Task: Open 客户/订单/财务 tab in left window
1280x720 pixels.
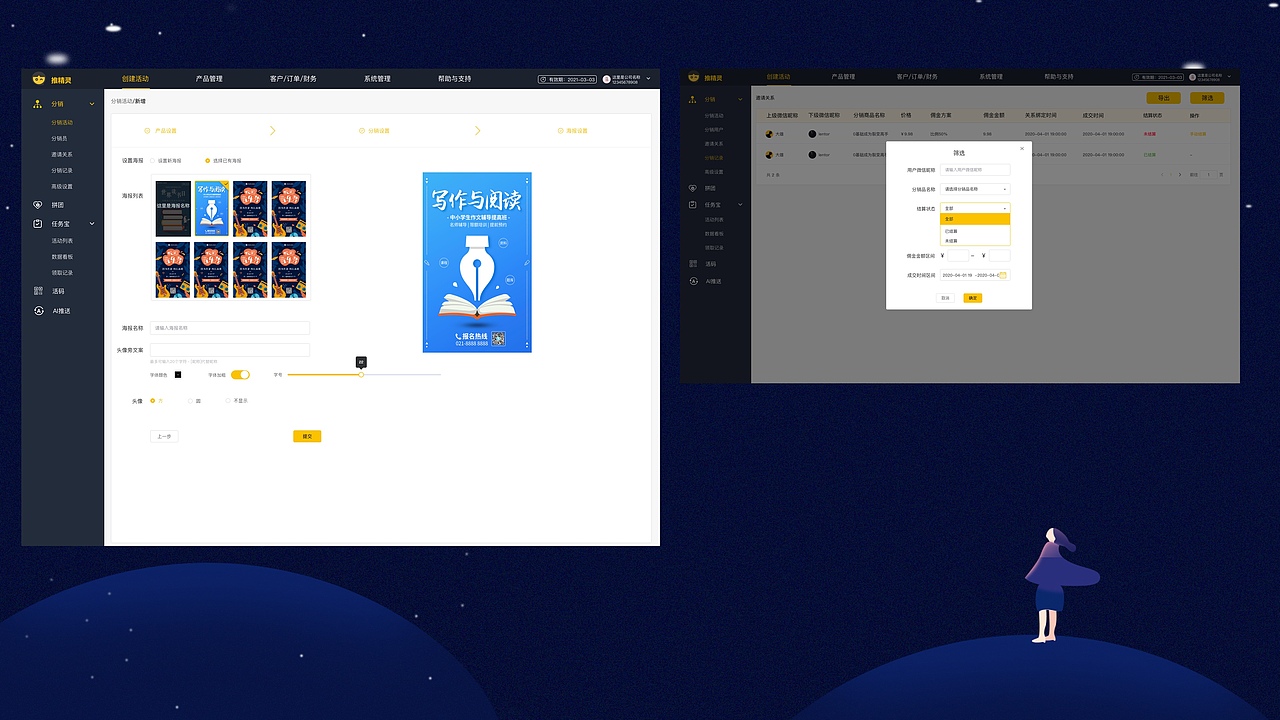Action: click(x=293, y=79)
